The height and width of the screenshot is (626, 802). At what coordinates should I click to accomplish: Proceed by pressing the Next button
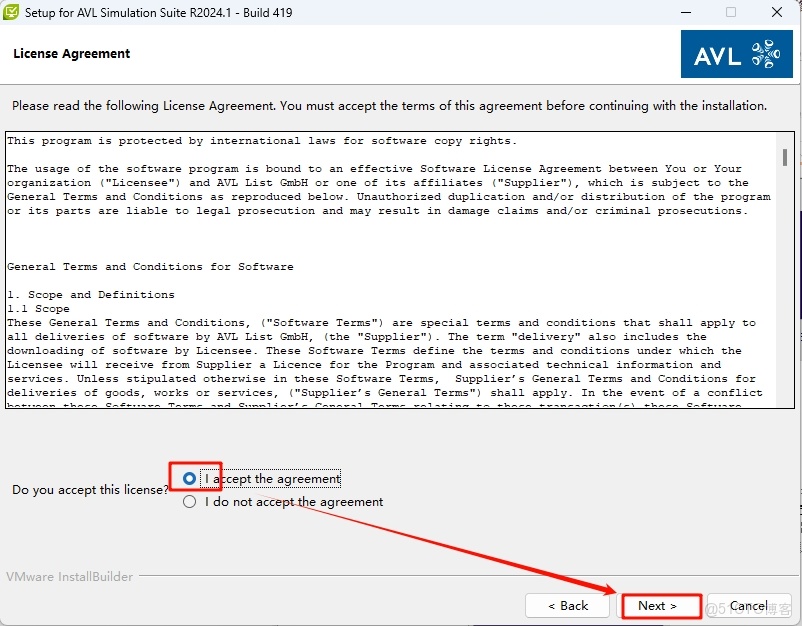click(657, 606)
